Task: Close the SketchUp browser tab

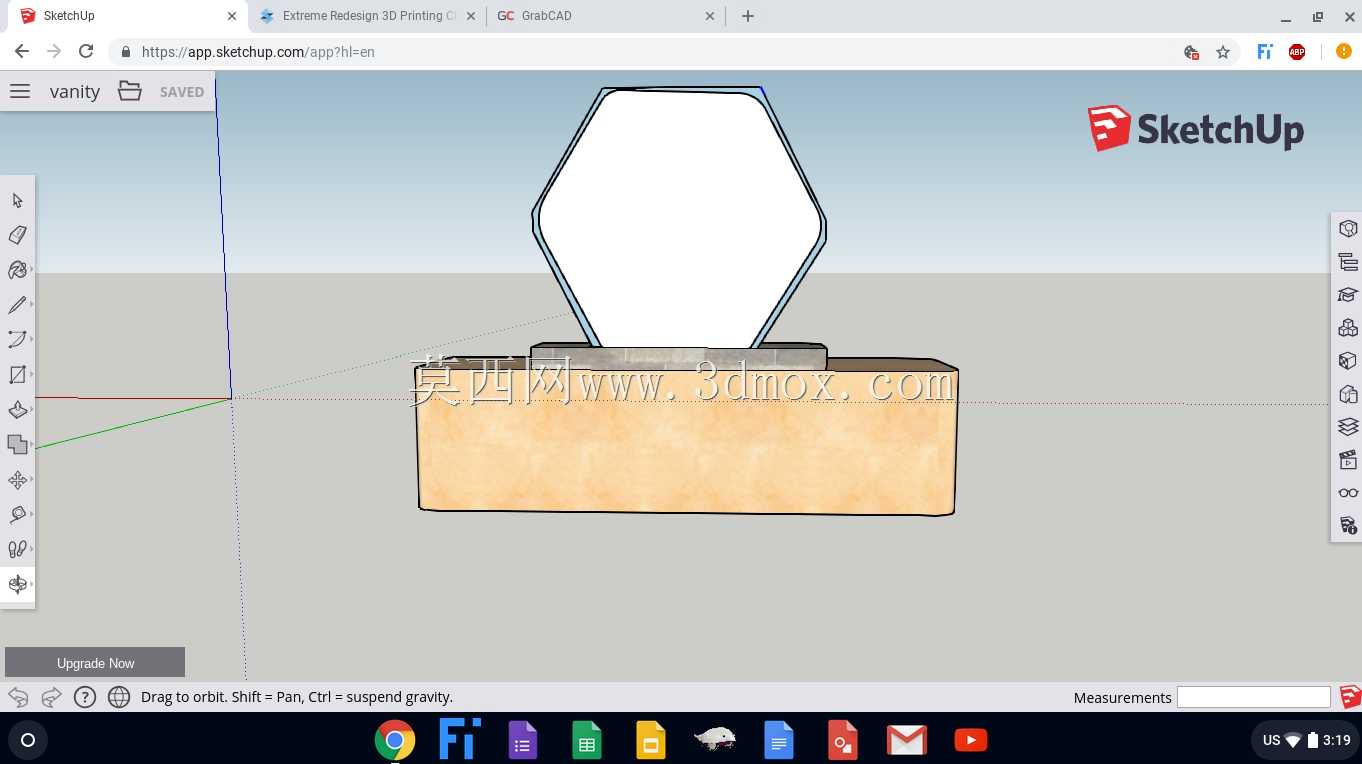Action: click(x=232, y=16)
